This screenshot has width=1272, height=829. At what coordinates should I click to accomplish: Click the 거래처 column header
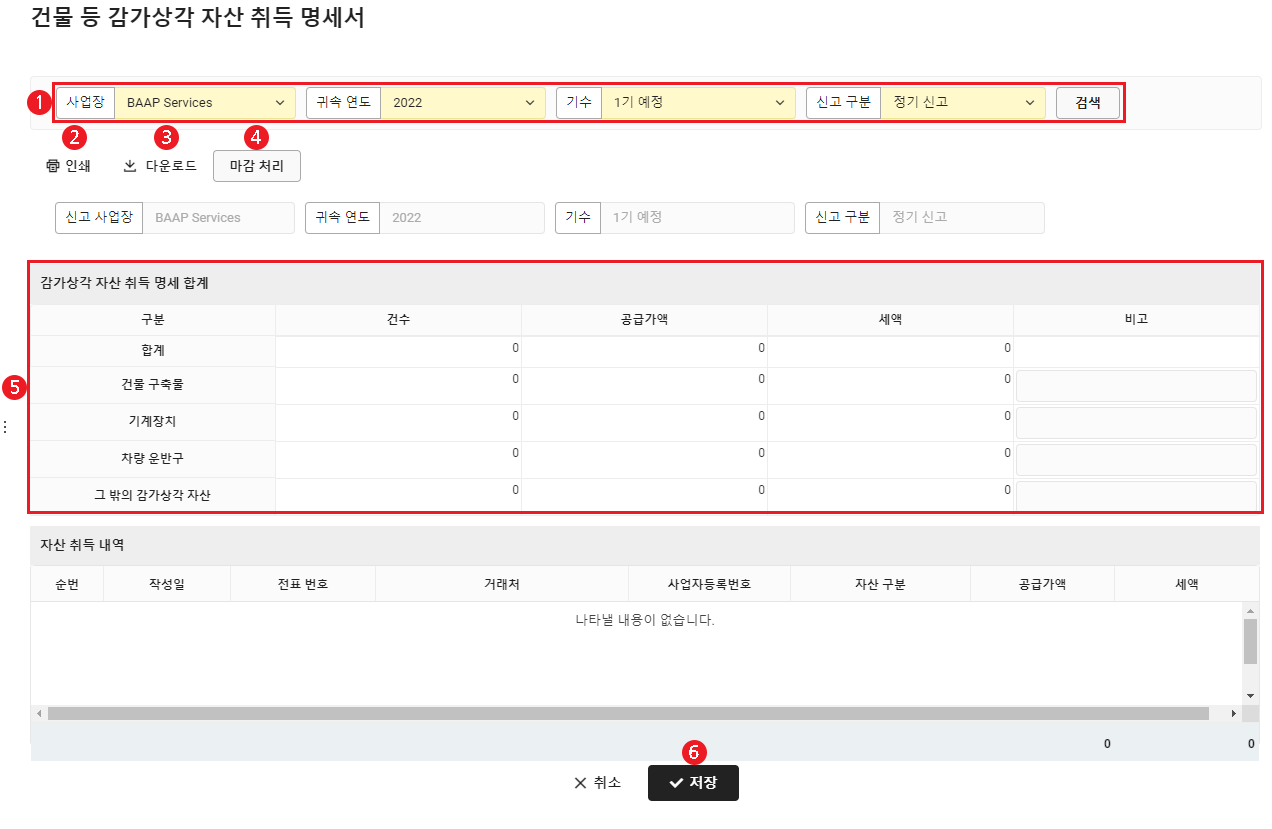tap(501, 584)
